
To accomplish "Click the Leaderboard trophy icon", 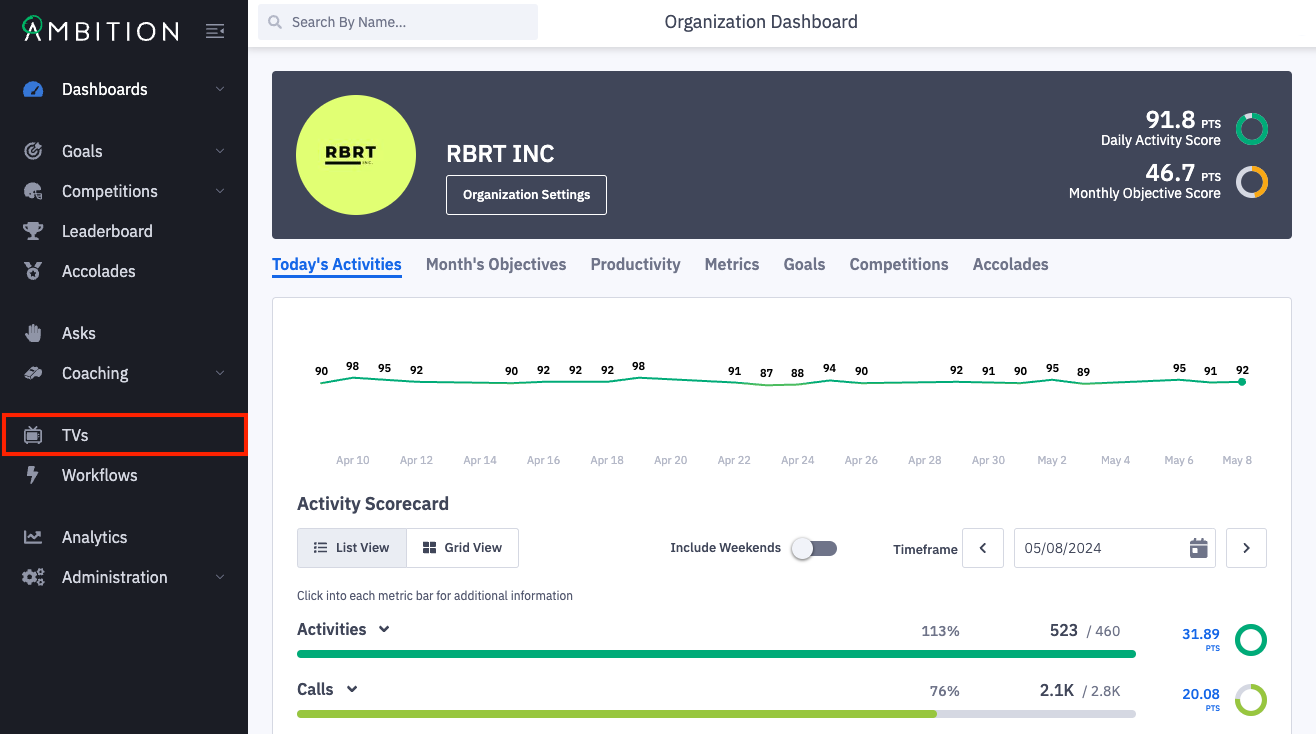I will 33,231.
